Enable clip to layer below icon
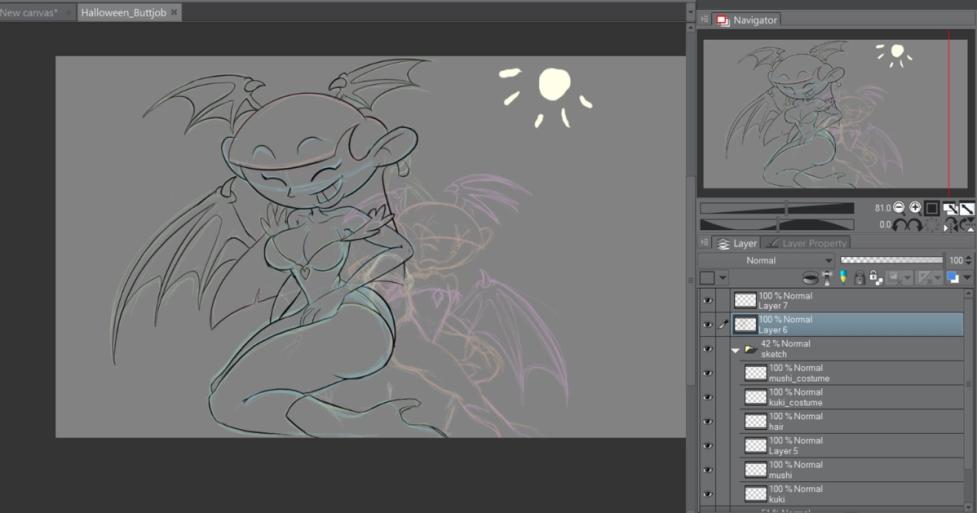977x513 pixels. click(810, 277)
